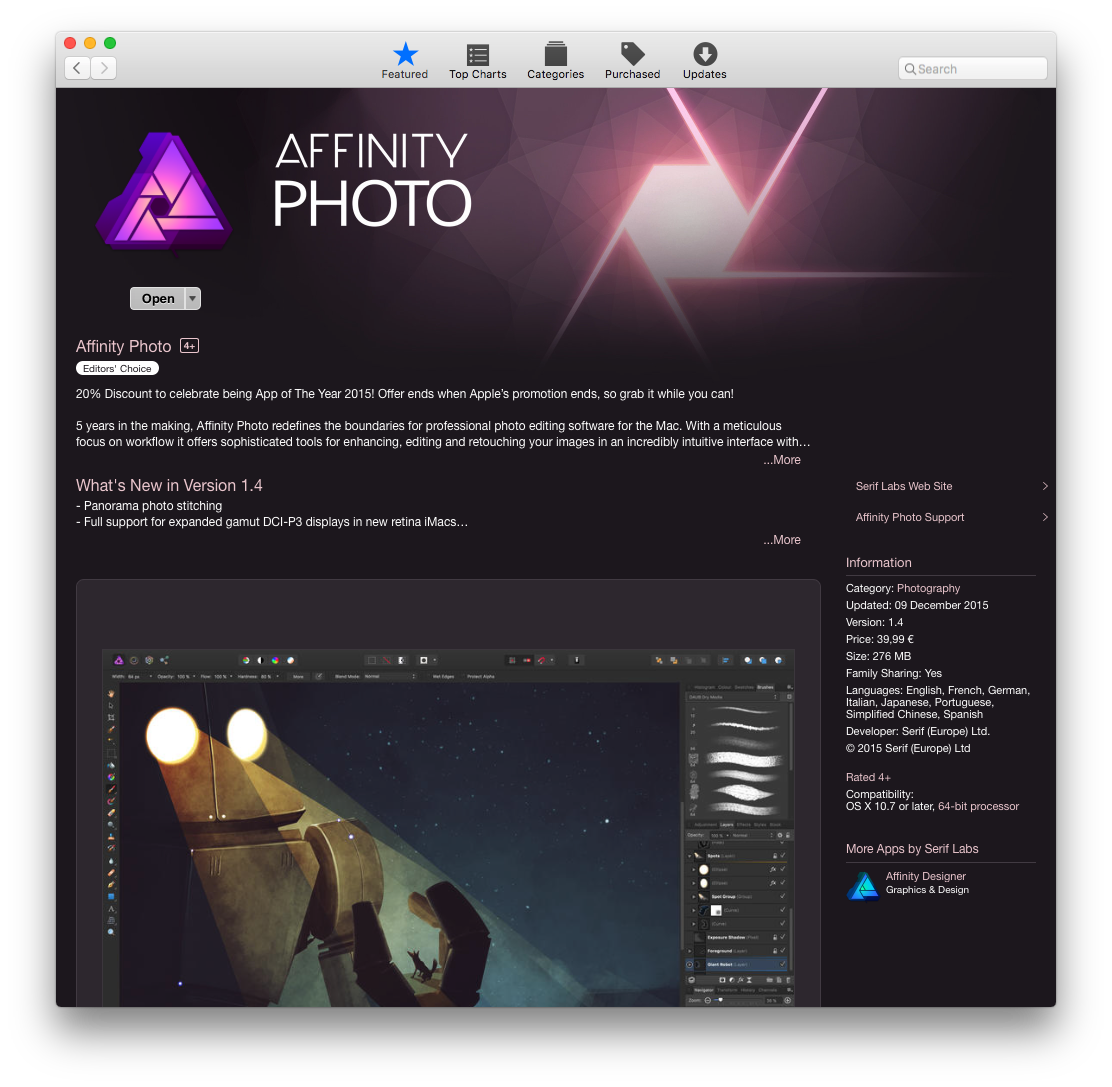Click the Developer: Serif (Europe) Ltd. text
Screen dimensions: 1112x1087
pos(918,732)
